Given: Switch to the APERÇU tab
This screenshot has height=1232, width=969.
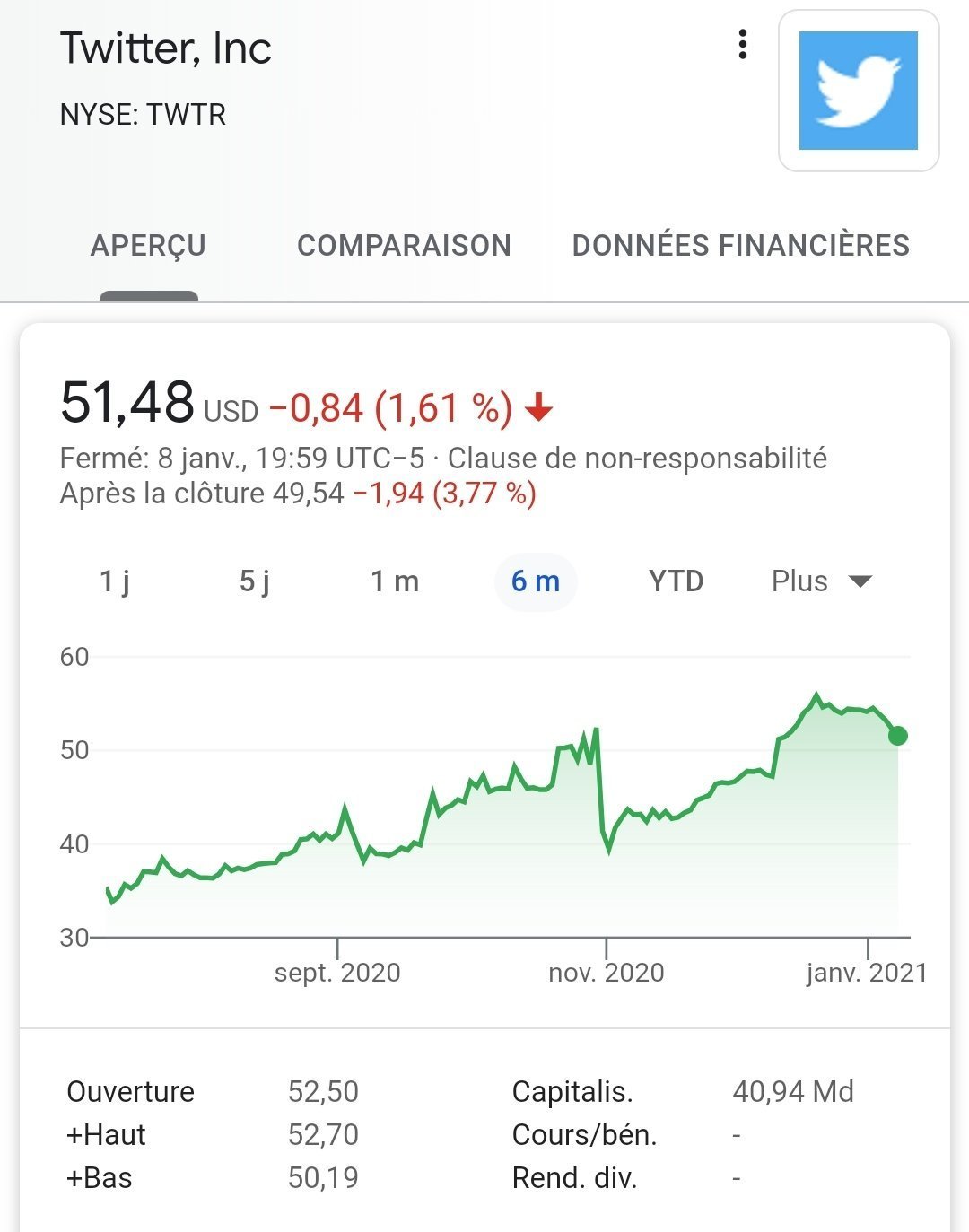Looking at the screenshot, I should coord(148,245).
